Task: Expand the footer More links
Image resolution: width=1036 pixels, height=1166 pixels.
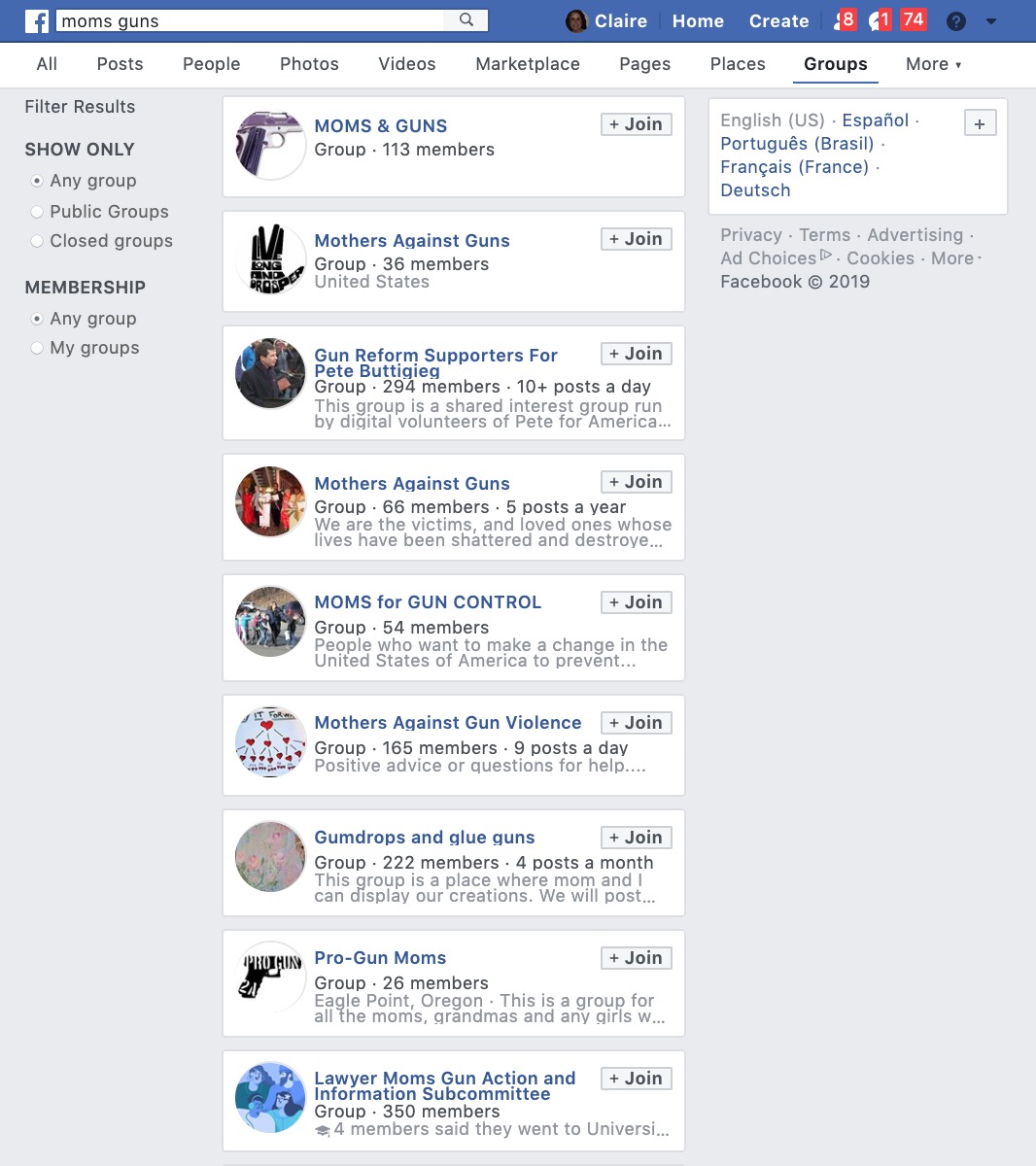Action: point(955,258)
